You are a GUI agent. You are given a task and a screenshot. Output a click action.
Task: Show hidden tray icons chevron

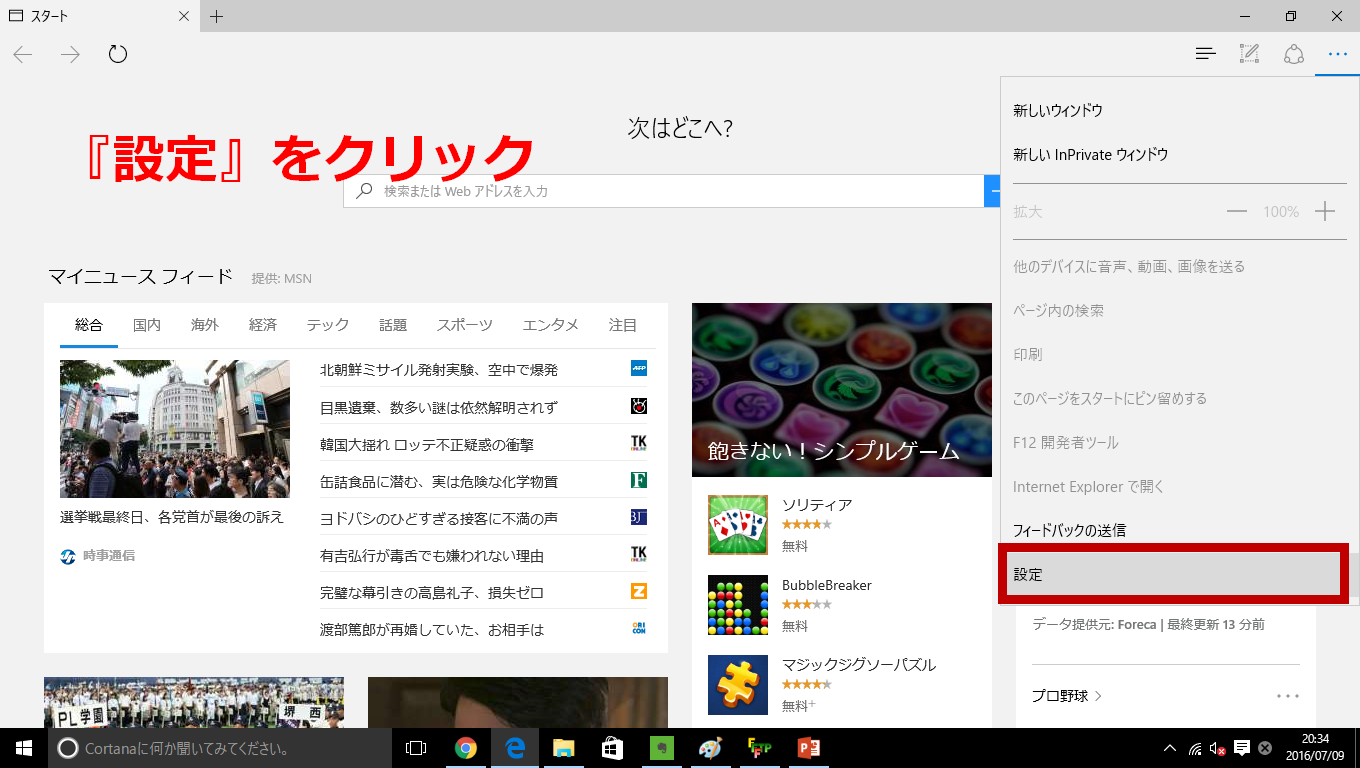(x=1170, y=748)
